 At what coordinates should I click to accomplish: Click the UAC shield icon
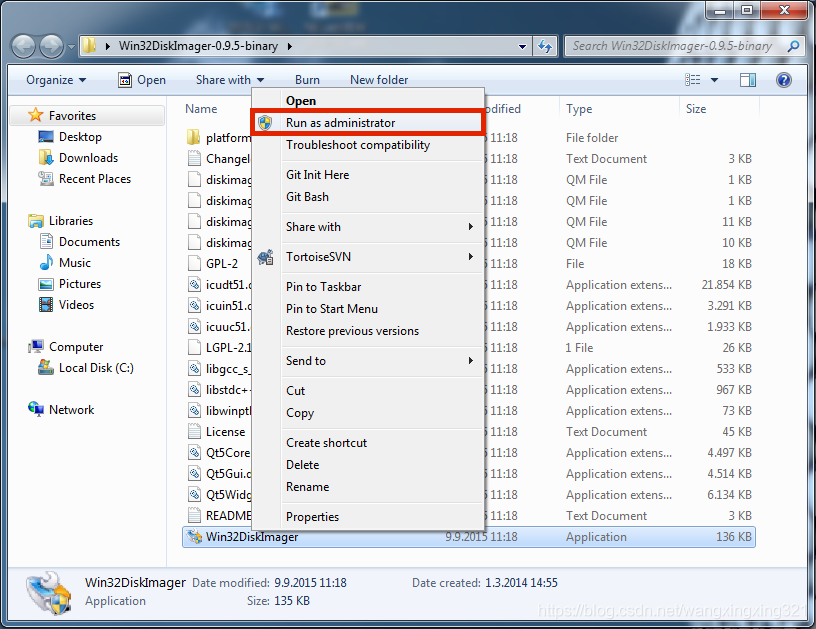[265, 123]
